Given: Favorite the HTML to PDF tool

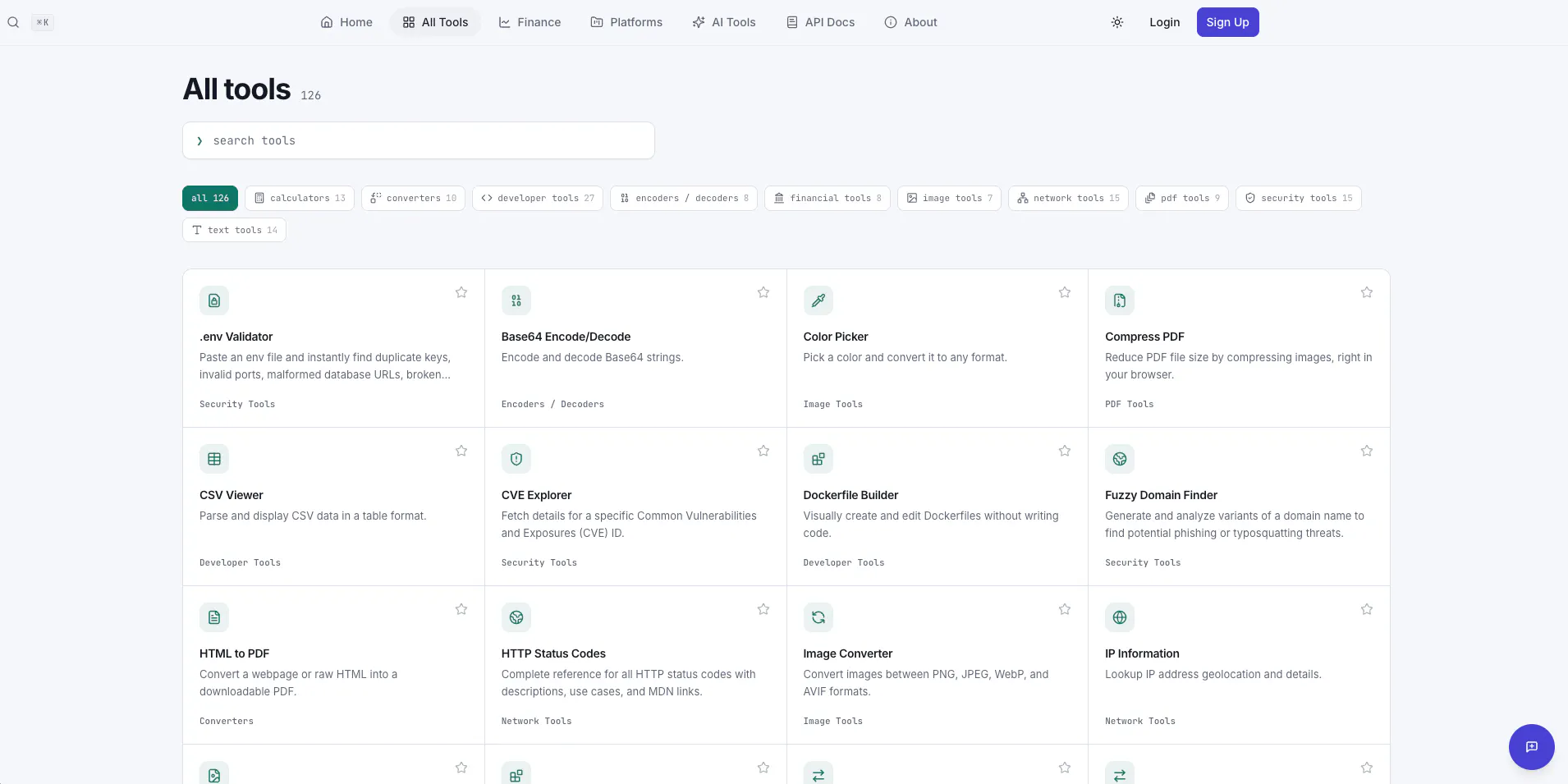Looking at the screenshot, I should (461, 609).
